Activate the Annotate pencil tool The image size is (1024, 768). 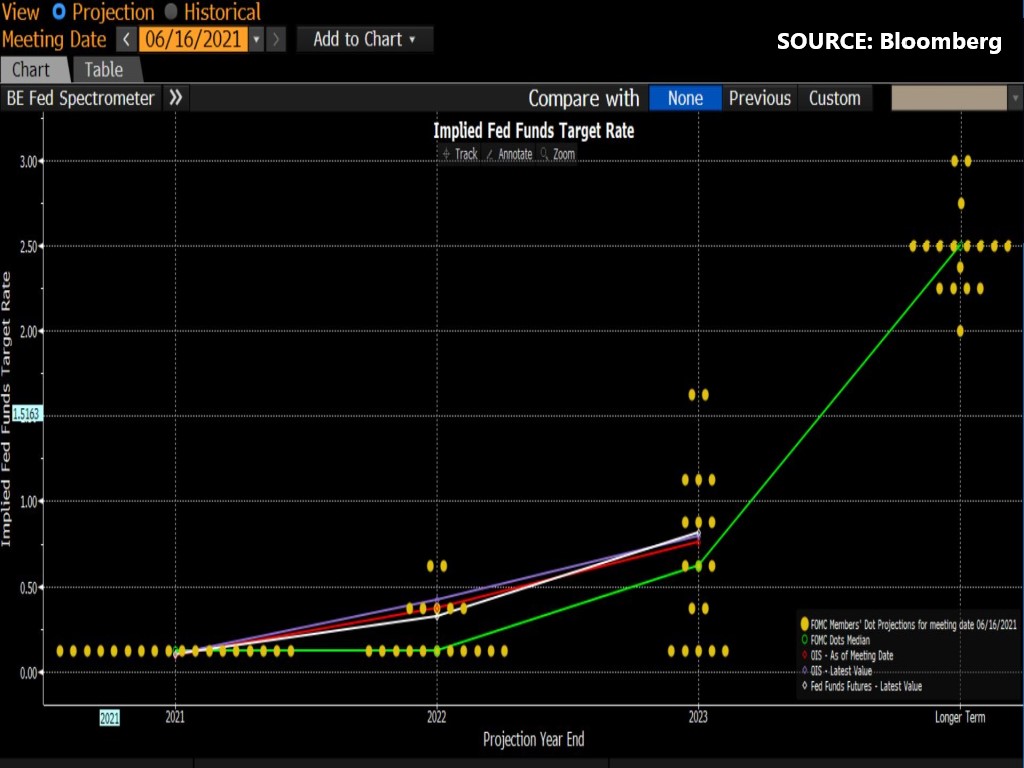(509, 154)
